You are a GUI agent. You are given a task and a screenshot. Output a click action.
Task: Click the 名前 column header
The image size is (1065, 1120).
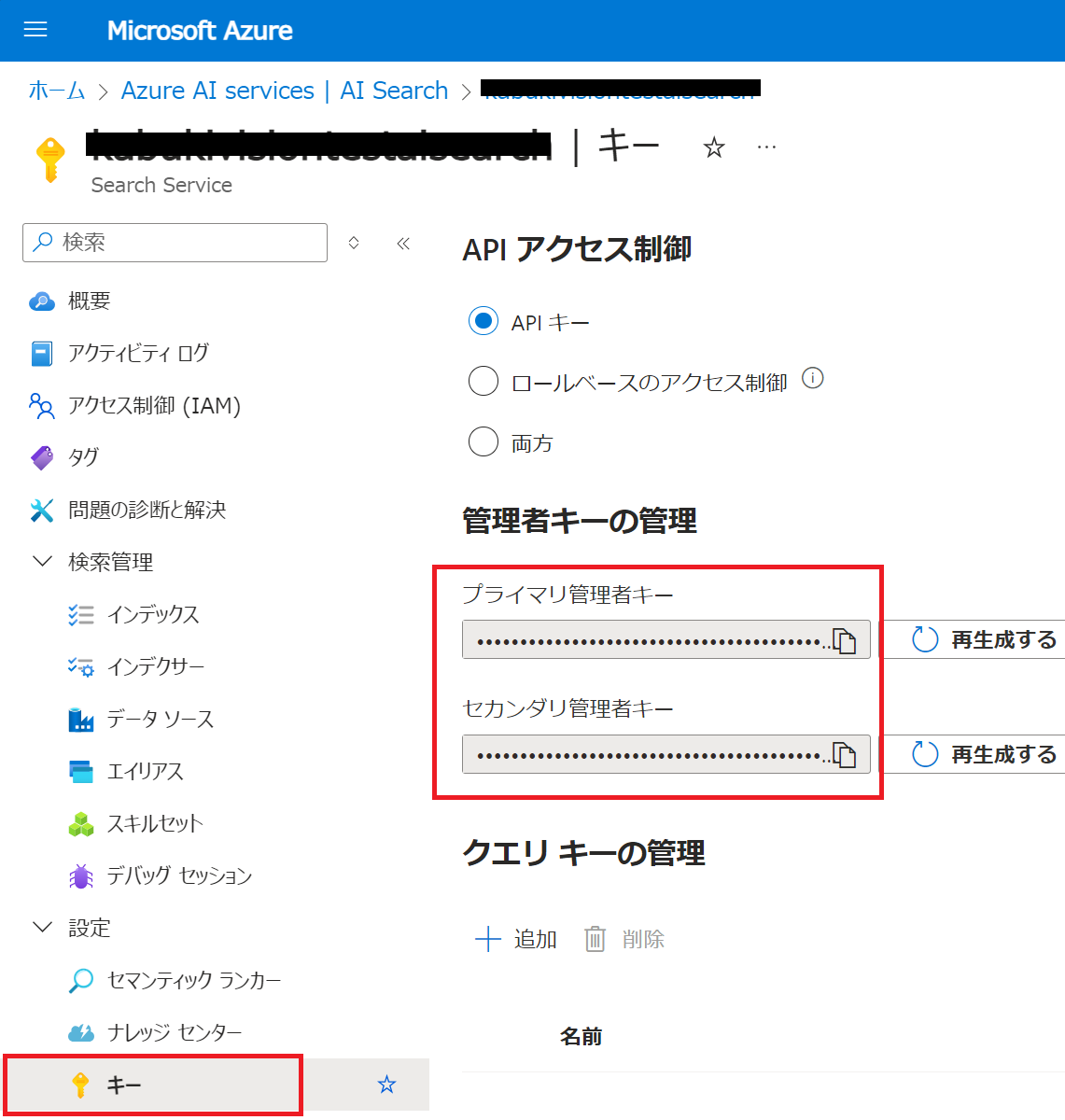coord(581,1036)
